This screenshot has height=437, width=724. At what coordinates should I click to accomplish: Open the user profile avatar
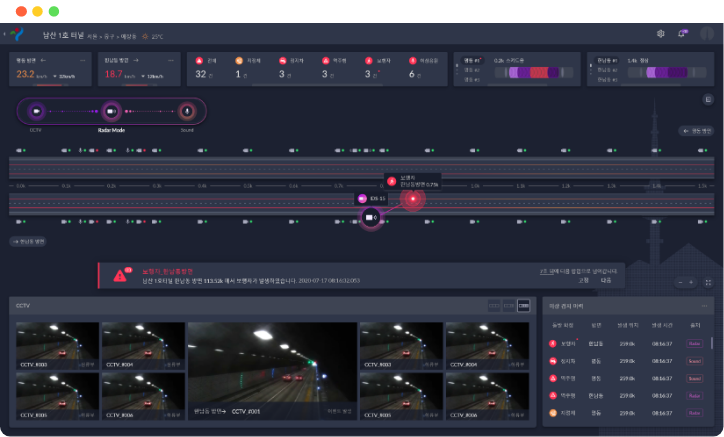coord(707,33)
